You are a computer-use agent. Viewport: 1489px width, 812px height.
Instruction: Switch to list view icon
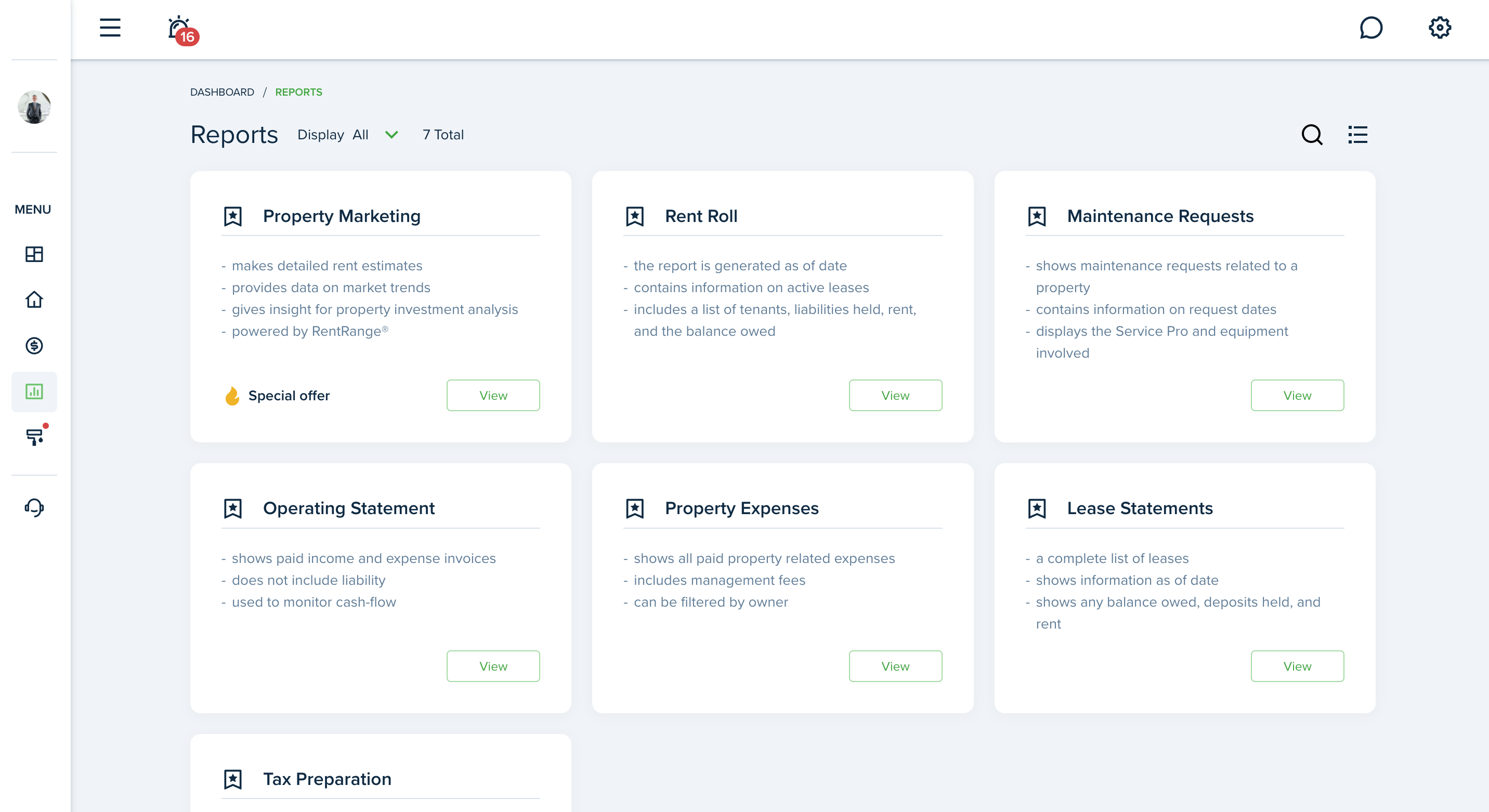(x=1357, y=135)
